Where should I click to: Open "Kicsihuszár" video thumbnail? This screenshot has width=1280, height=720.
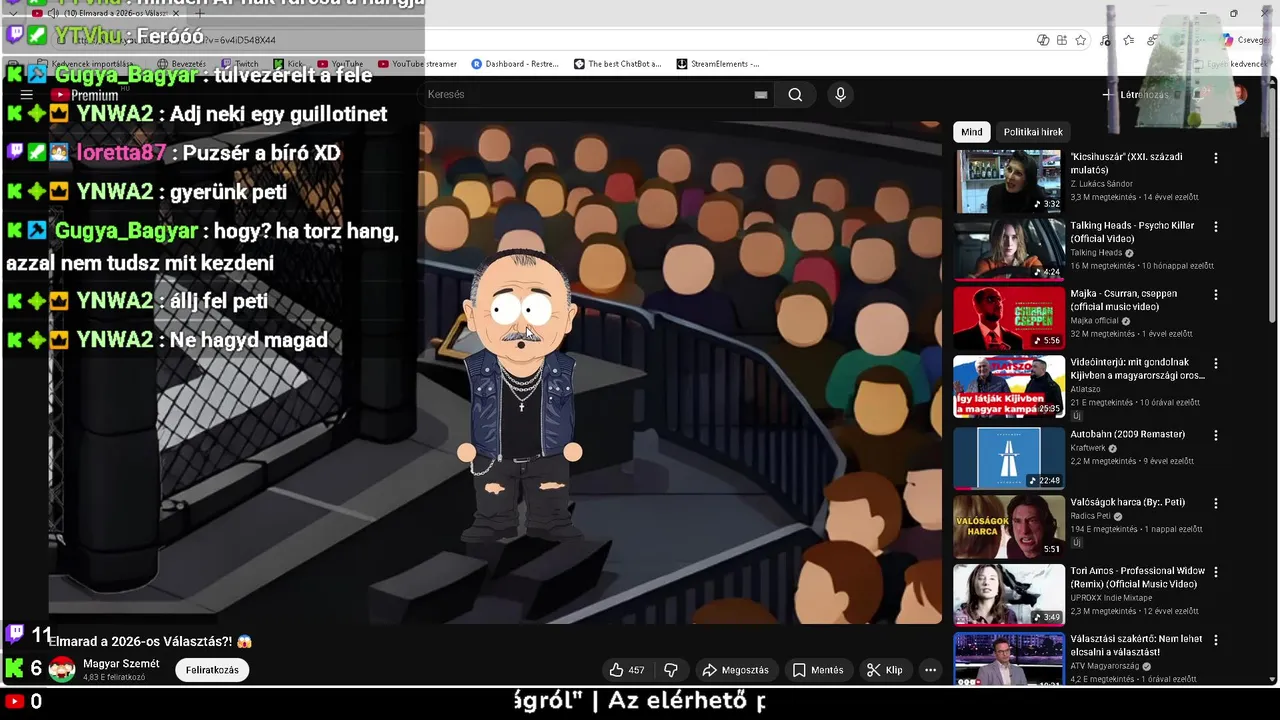pyautogui.click(x=1008, y=181)
